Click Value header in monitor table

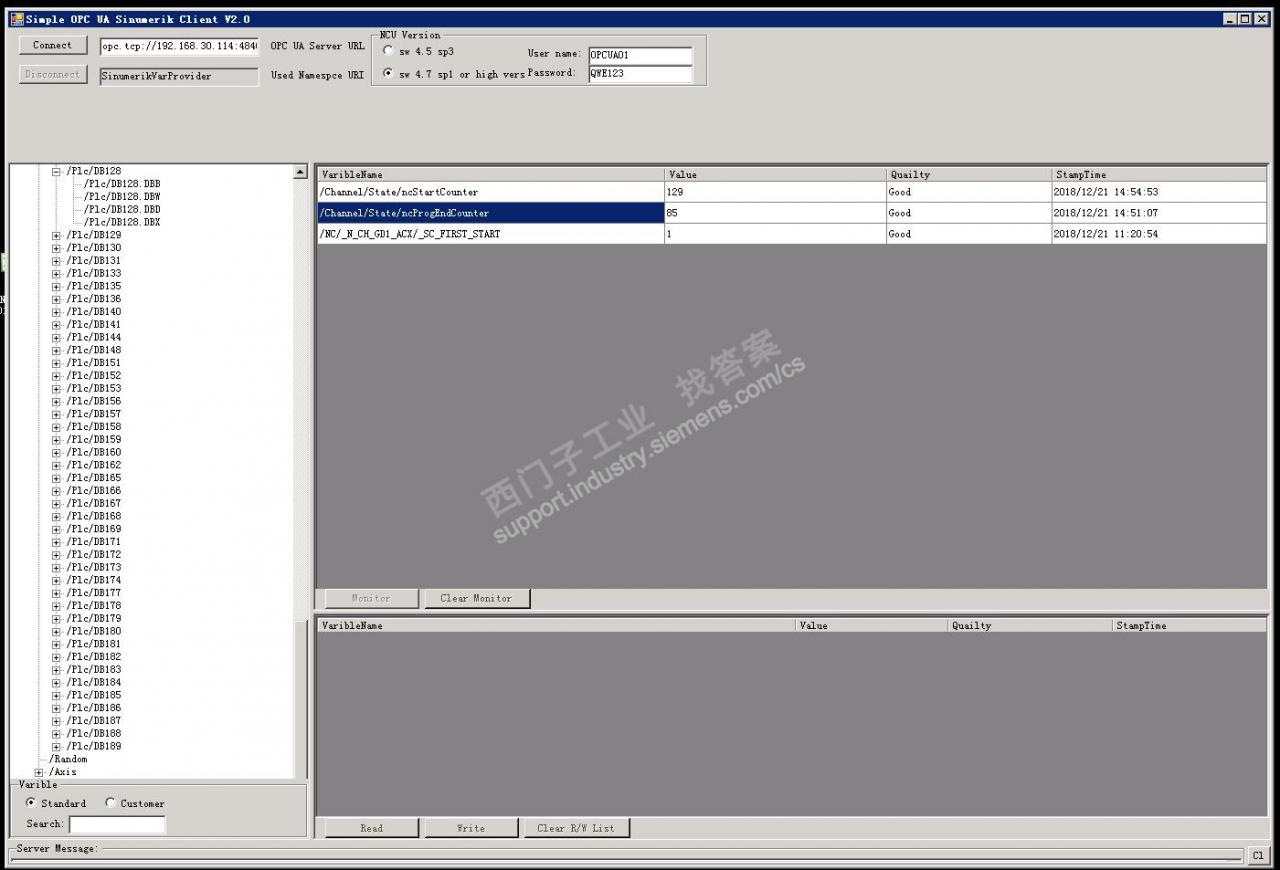pos(775,174)
